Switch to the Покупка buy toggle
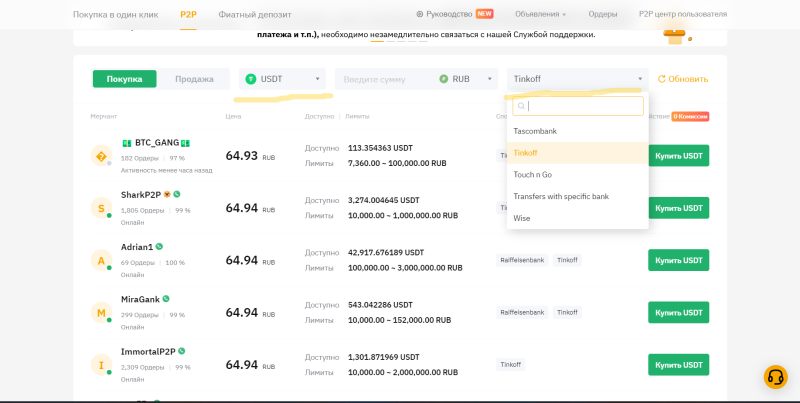This screenshot has height=403, width=800. point(125,79)
